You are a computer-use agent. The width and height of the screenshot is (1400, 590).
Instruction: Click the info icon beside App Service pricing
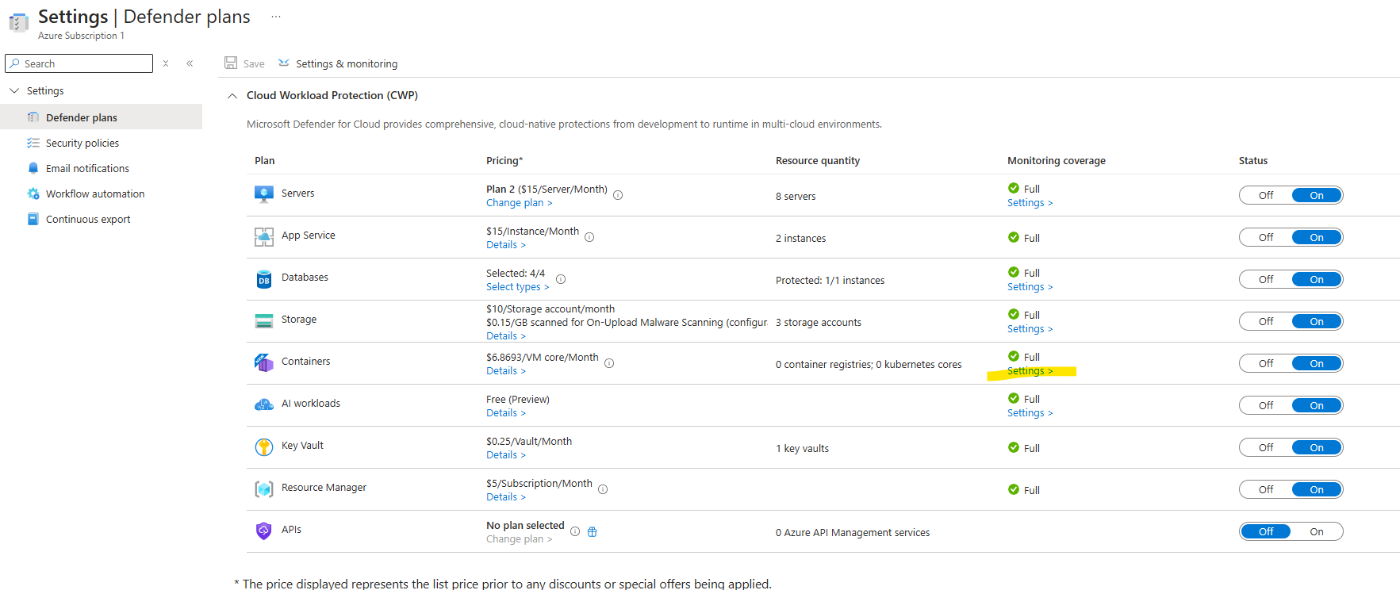pyautogui.click(x=589, y=237)
